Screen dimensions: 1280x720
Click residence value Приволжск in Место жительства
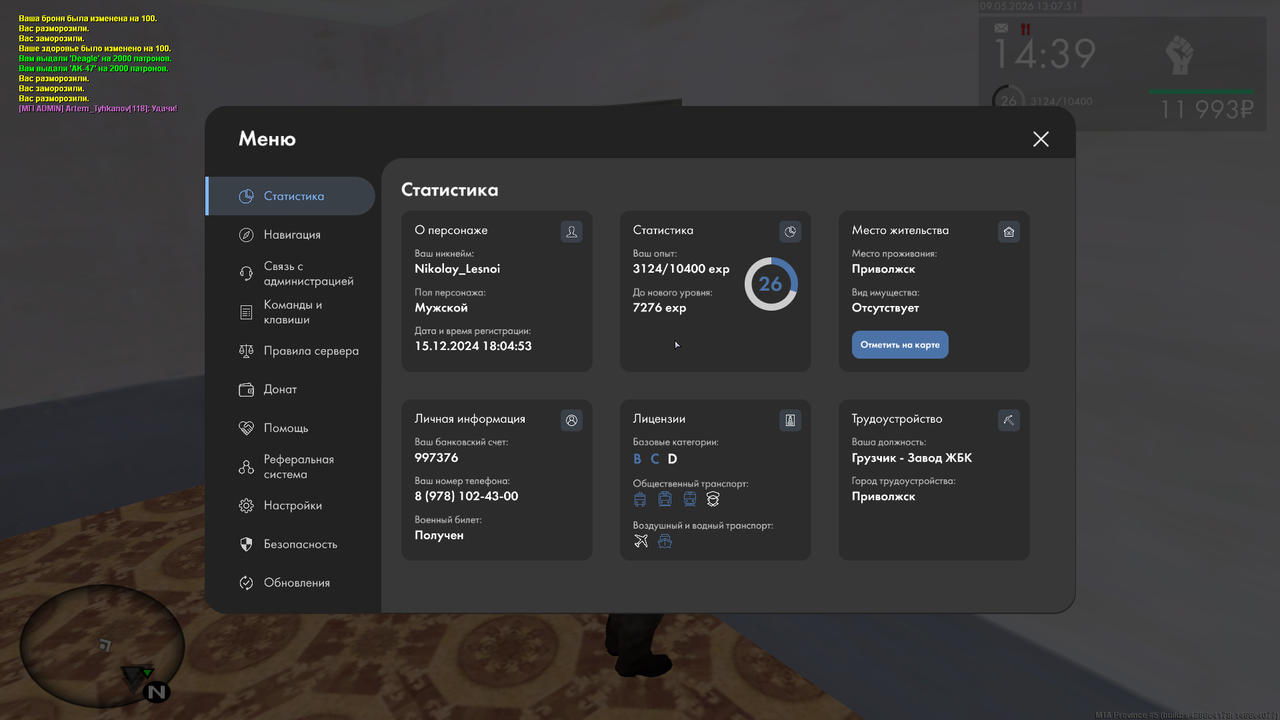pos(883,269)
